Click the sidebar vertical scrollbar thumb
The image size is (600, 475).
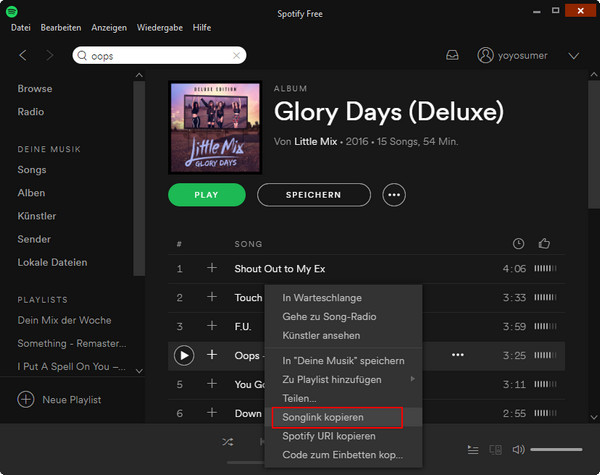(139, 178)
